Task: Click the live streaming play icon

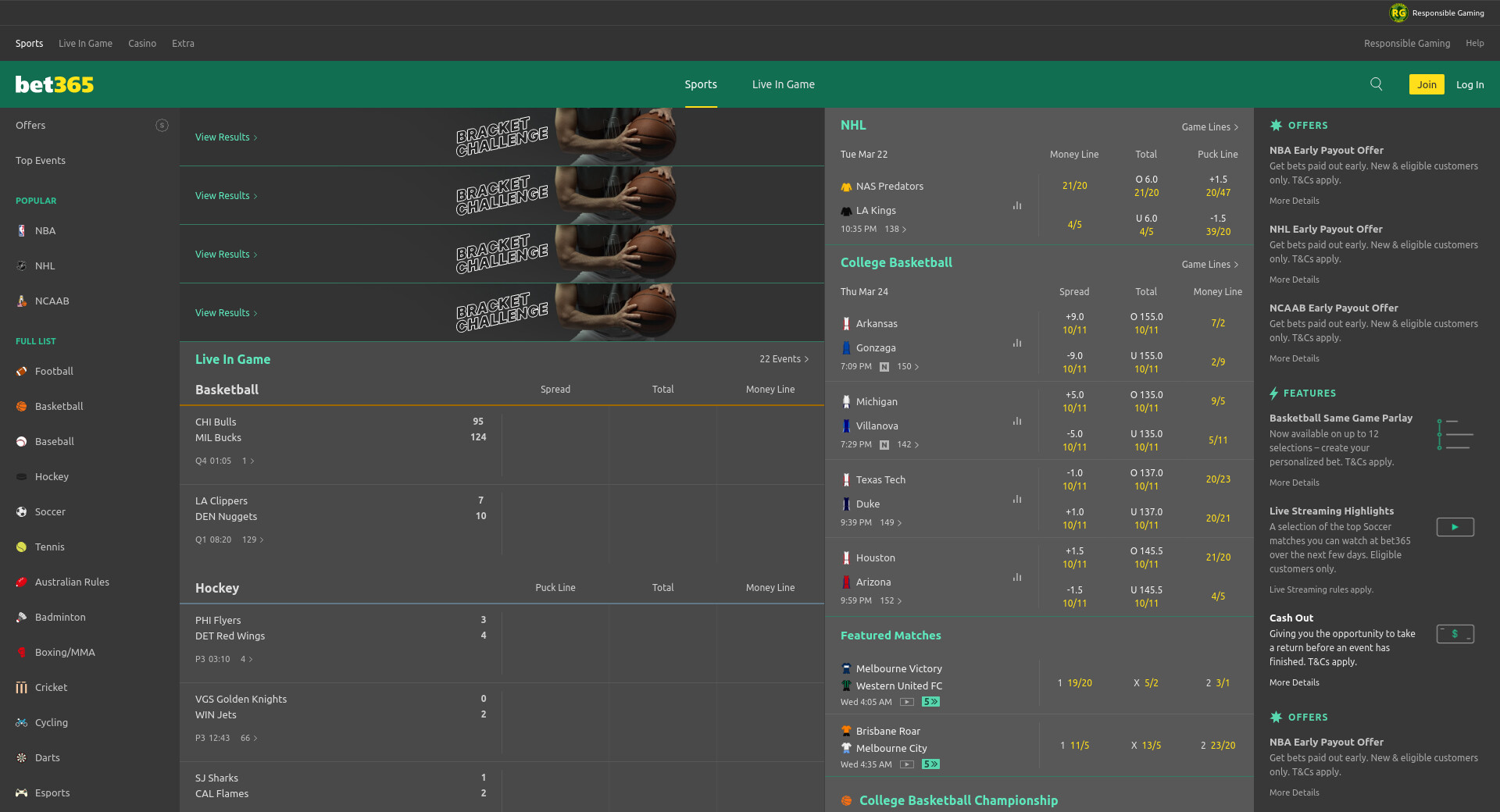Action: [1455, 527]
